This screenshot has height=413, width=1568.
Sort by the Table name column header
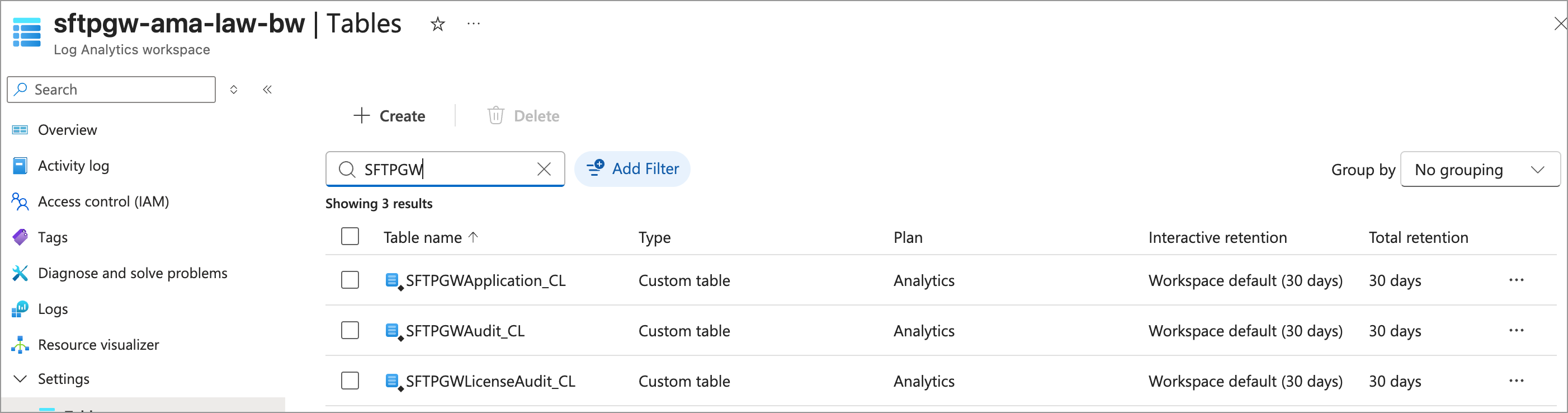tap(431, 238)
